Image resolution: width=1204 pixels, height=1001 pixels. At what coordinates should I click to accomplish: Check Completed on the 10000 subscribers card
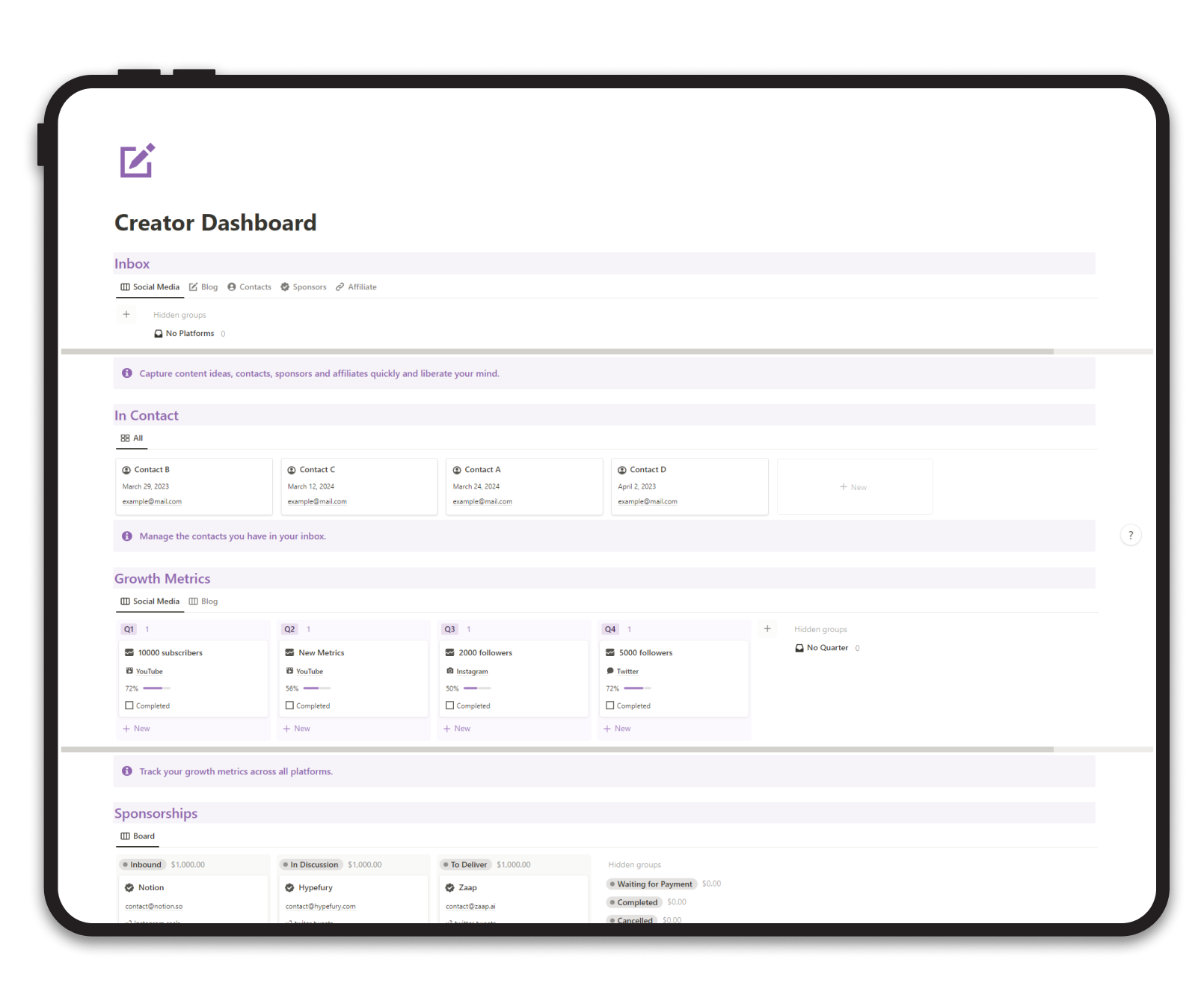[129, 705]
